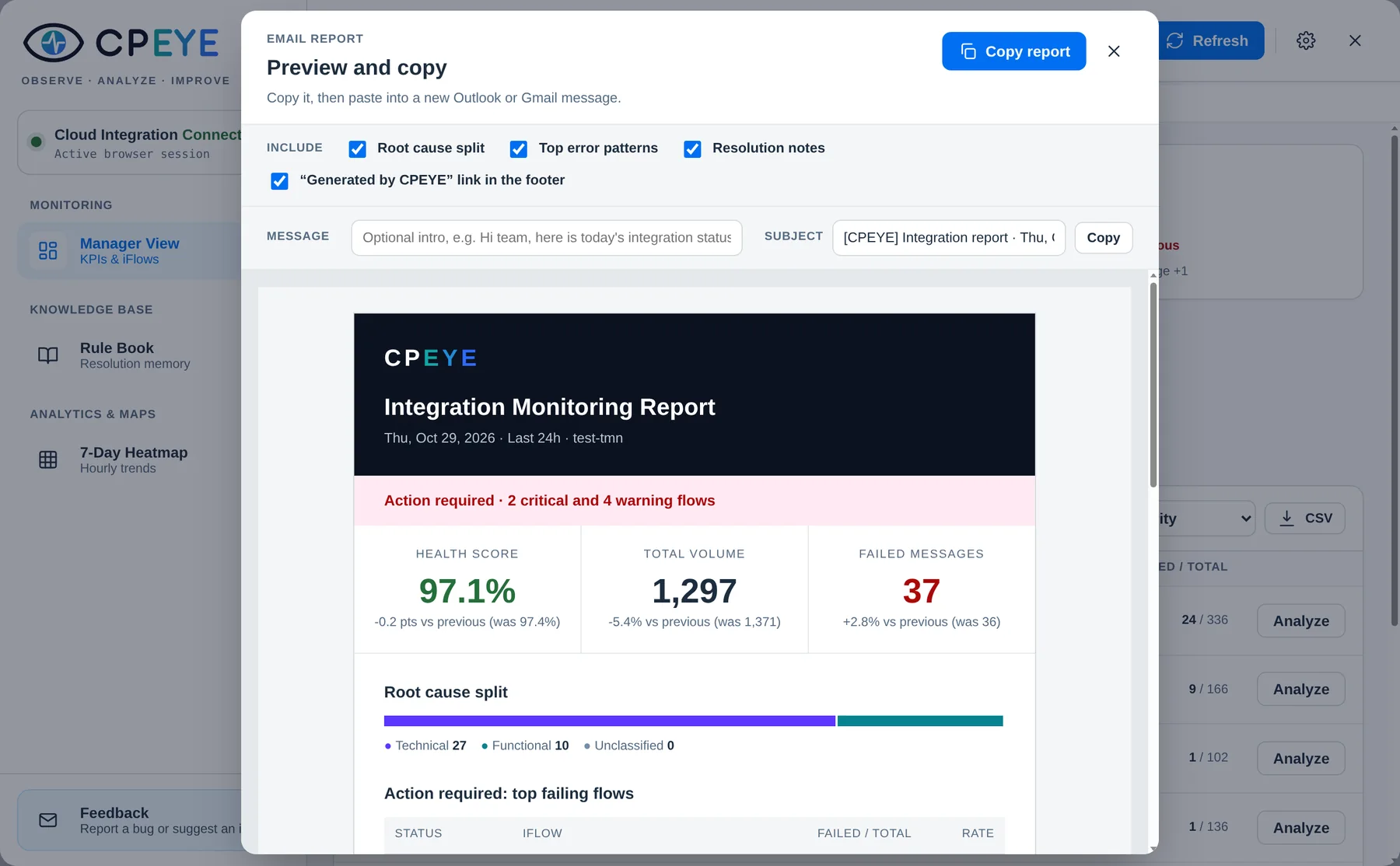The height and width of the screenshot is (866, 1400).
Task: Export data with the CSV button
Action: click(x=1304, y=519)
